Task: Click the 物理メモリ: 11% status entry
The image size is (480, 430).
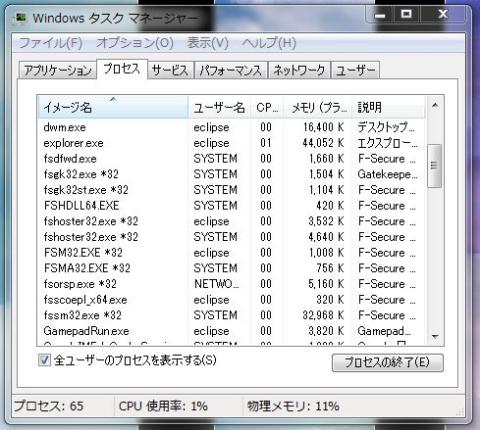Action: (293, 406)
